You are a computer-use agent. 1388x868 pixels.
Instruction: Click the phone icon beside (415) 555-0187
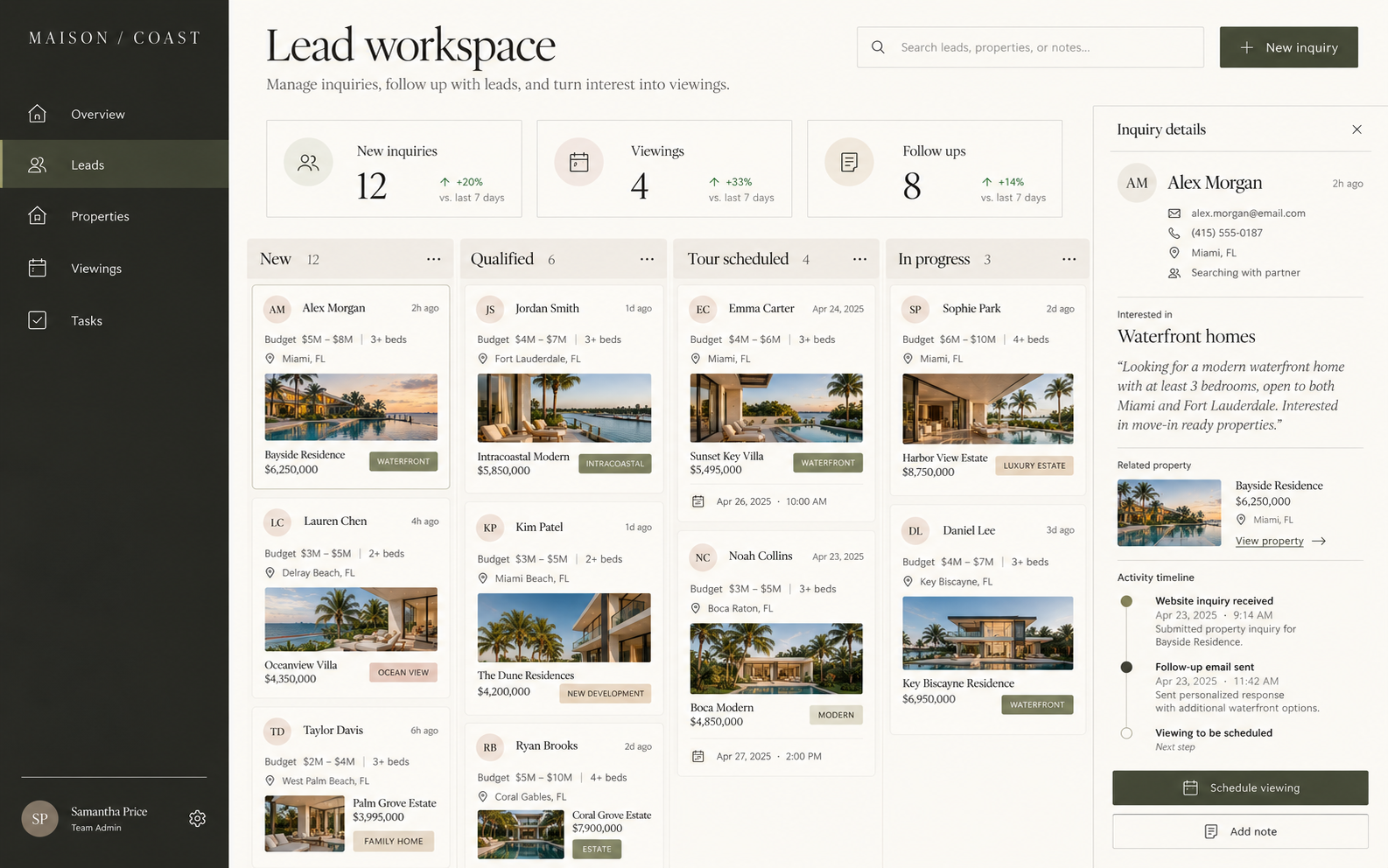1174,233
